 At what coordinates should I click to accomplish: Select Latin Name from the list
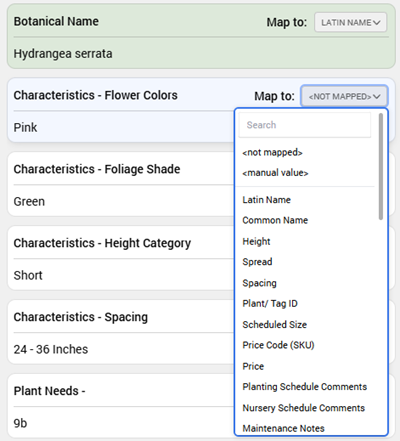[x=266, y=200]
